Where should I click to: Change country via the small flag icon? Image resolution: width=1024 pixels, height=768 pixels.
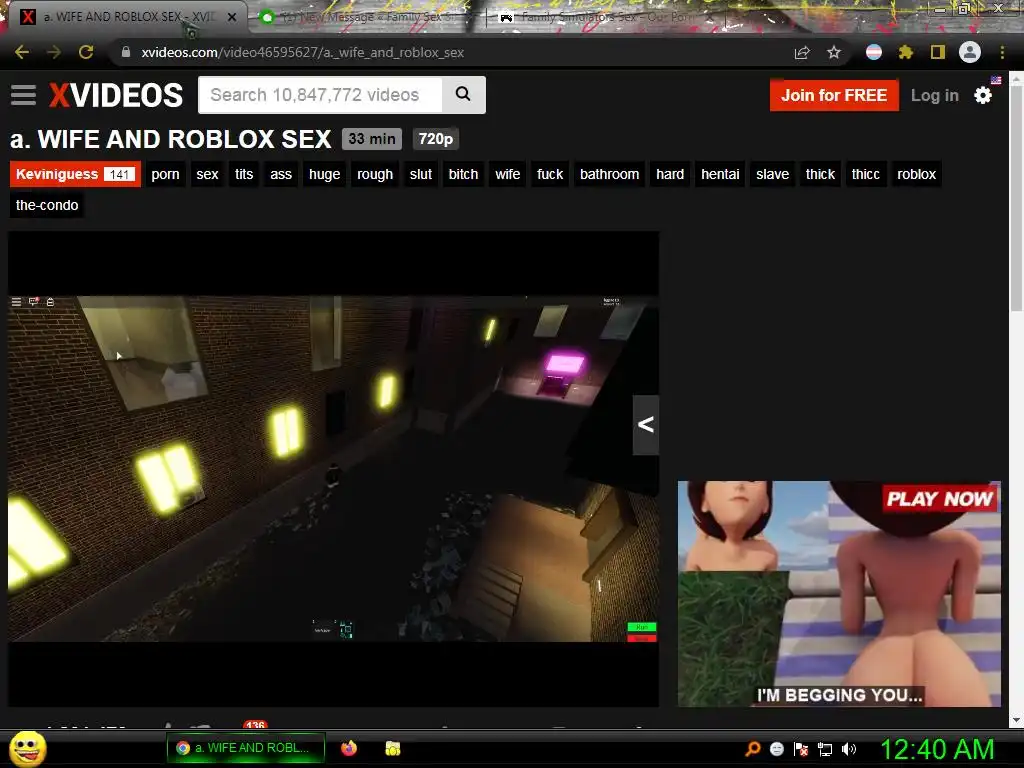click(996, 80)
